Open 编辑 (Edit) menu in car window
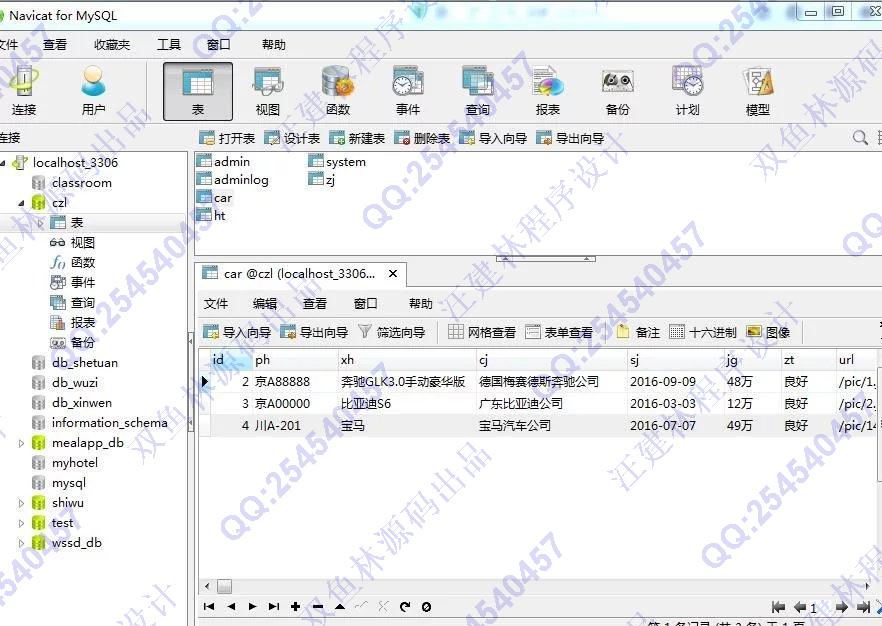This screenshot has width=882, height=626. (265, 304)
